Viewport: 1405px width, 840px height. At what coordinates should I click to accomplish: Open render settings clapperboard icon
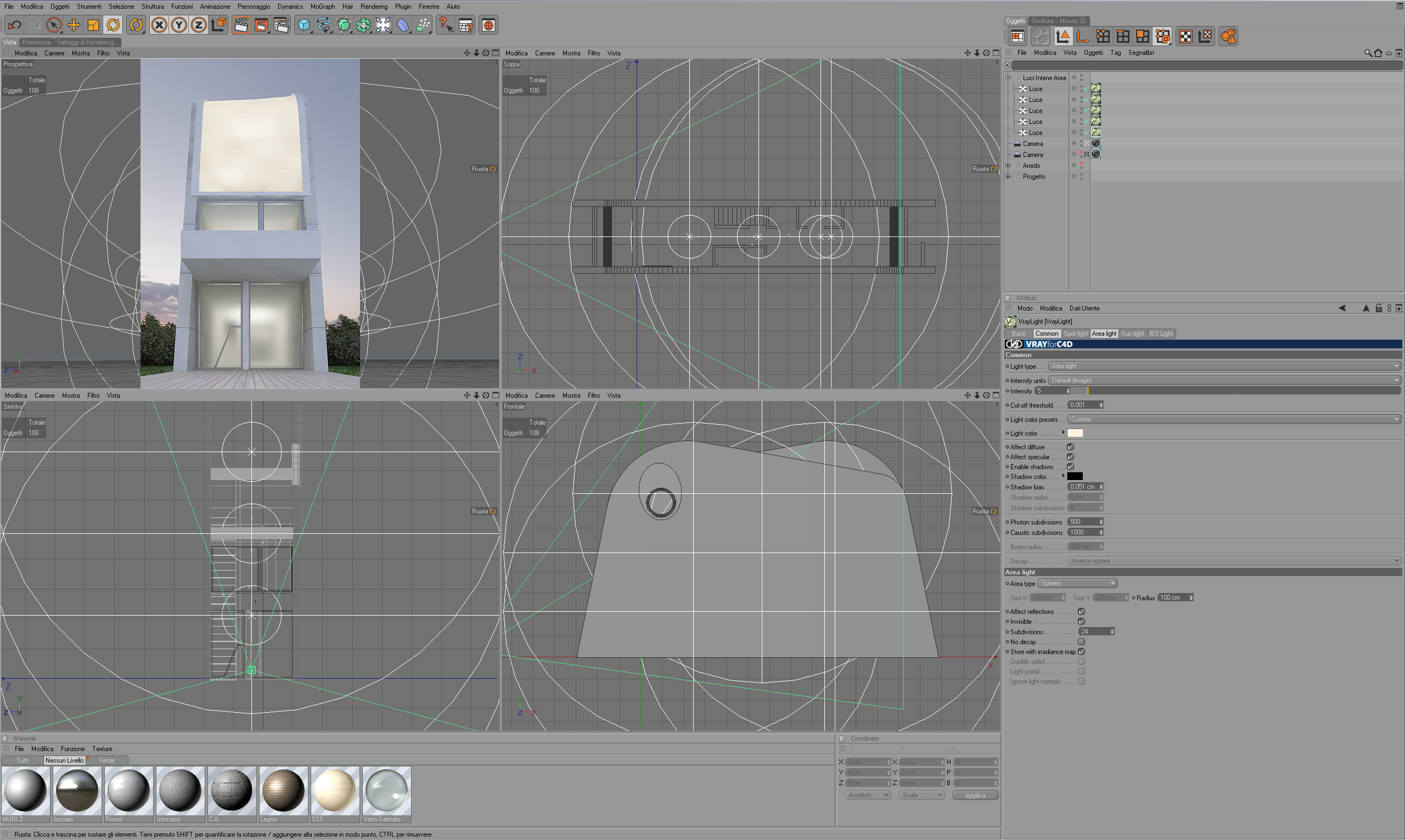click(x=282, y=25)
